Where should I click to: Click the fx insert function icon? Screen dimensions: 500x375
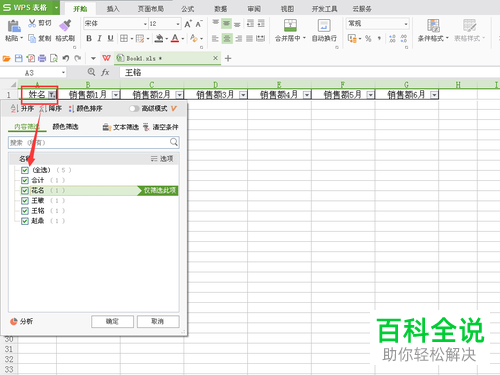click(105, 72)
